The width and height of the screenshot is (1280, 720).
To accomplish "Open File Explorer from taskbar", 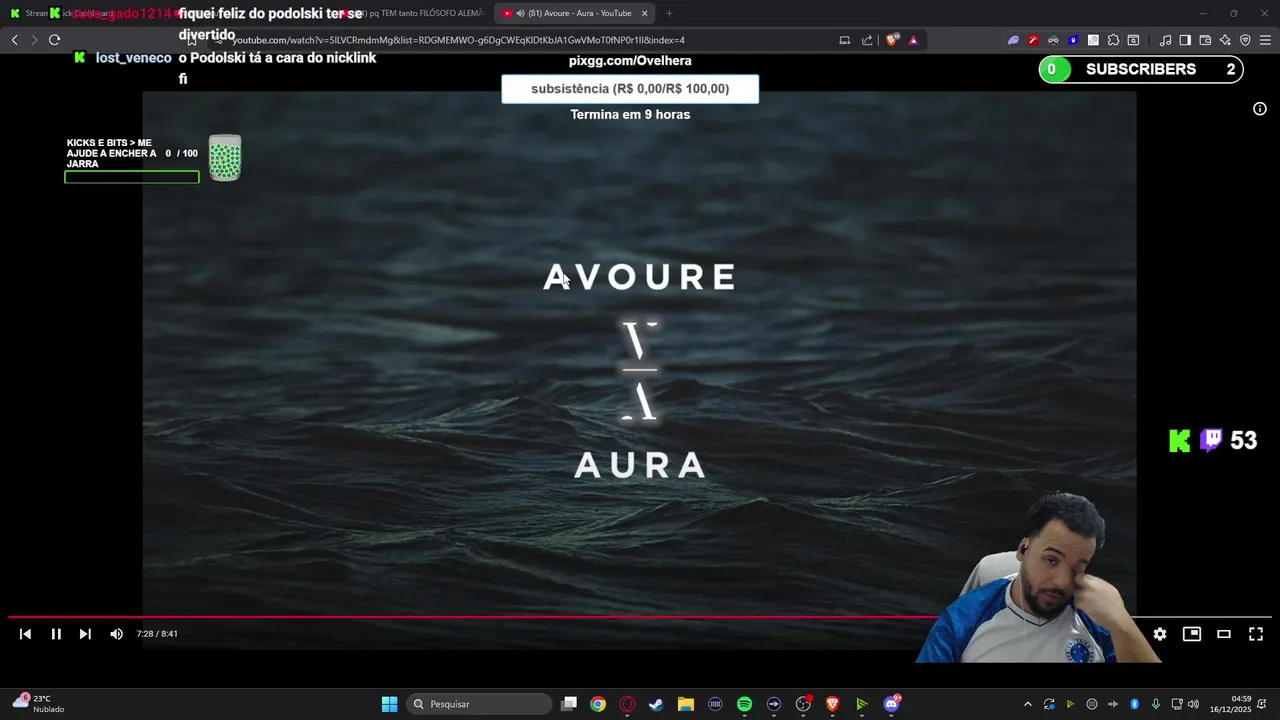I will coord(686,704).
